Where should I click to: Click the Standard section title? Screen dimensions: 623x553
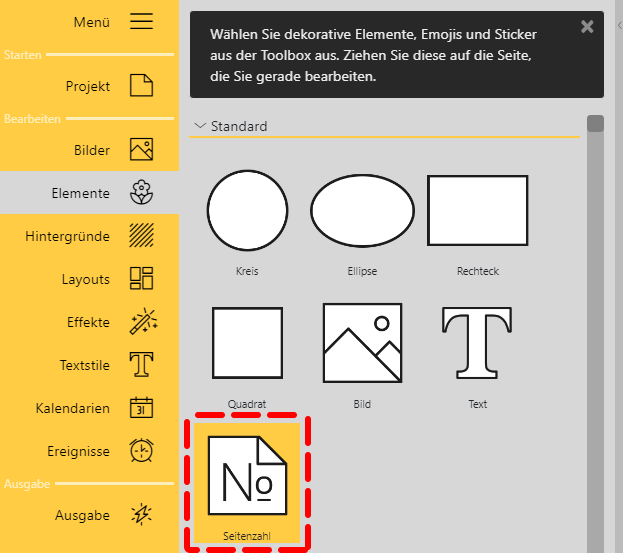tap(239, 126)
